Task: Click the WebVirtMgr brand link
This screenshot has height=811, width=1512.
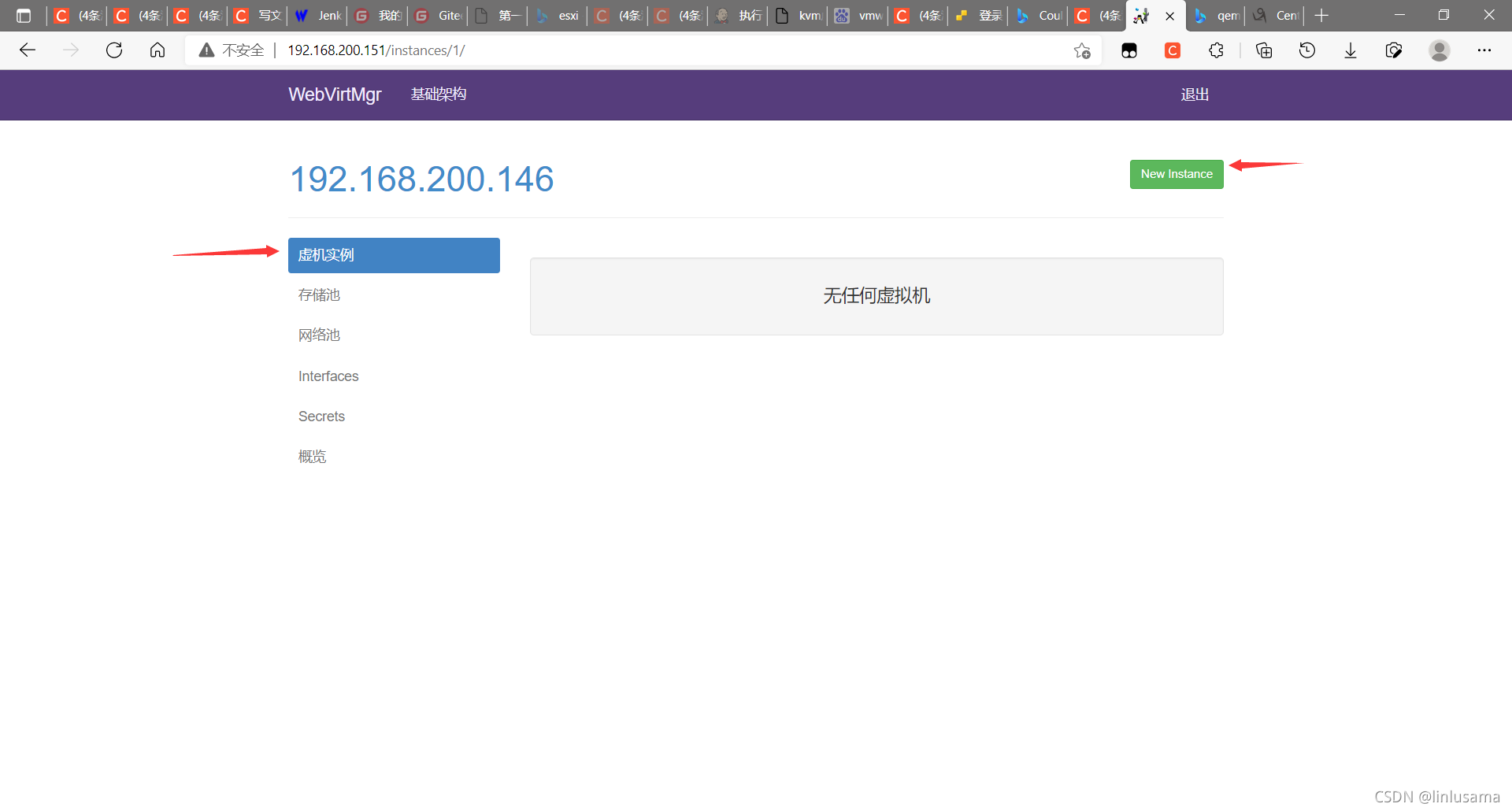Action: (x=335, y=94)
